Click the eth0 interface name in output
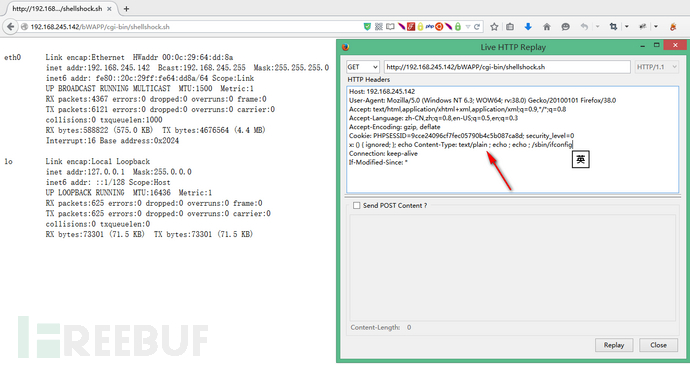The width and height of the screenshot is (690, 365). coord(12,57)
